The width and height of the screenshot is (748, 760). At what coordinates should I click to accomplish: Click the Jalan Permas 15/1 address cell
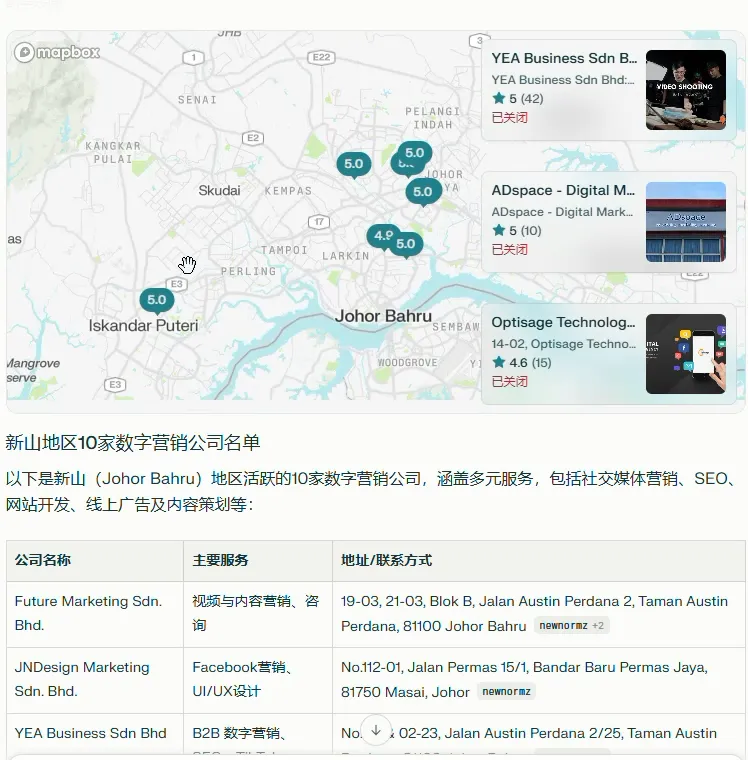[539, 680]
